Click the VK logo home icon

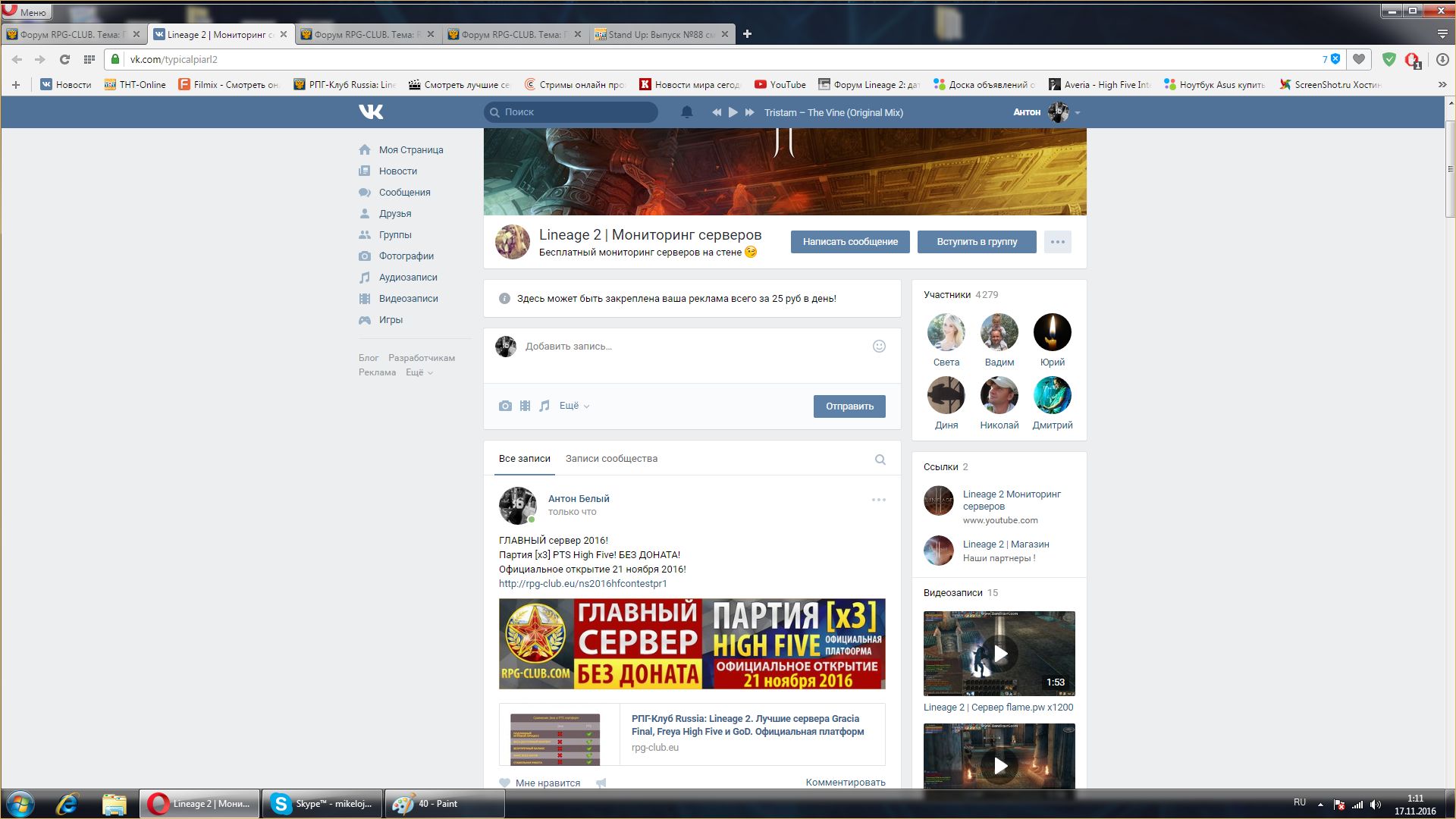371,112
